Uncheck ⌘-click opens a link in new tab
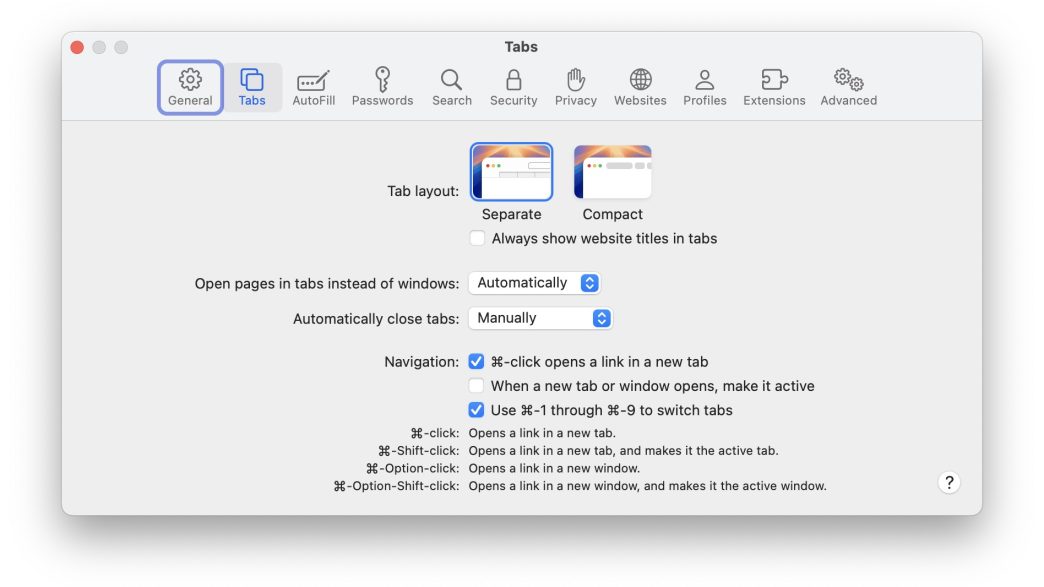The height and width of the screenshot is (587, 1044). tap(477, 362)
